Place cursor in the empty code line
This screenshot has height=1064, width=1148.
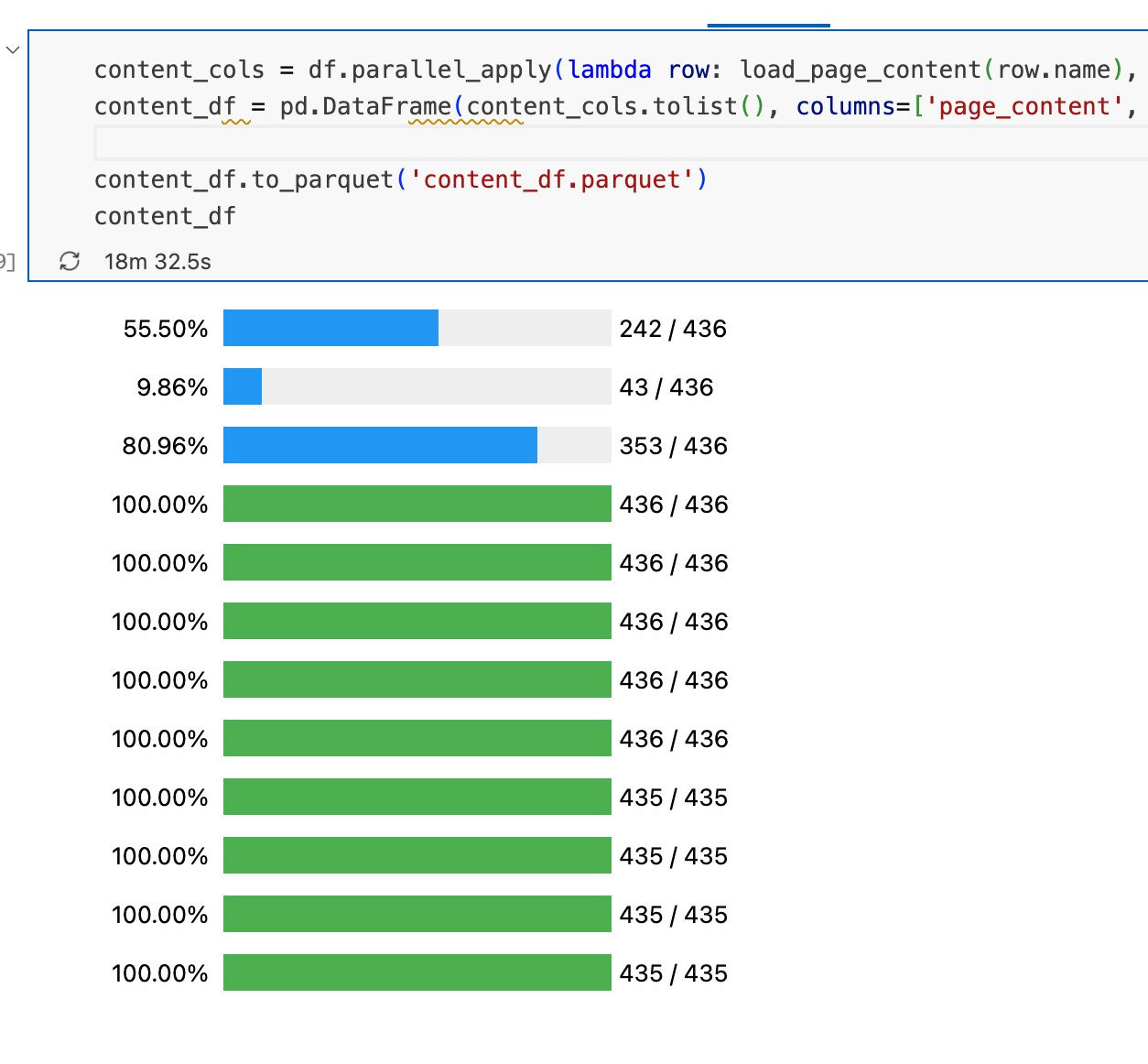621,143
